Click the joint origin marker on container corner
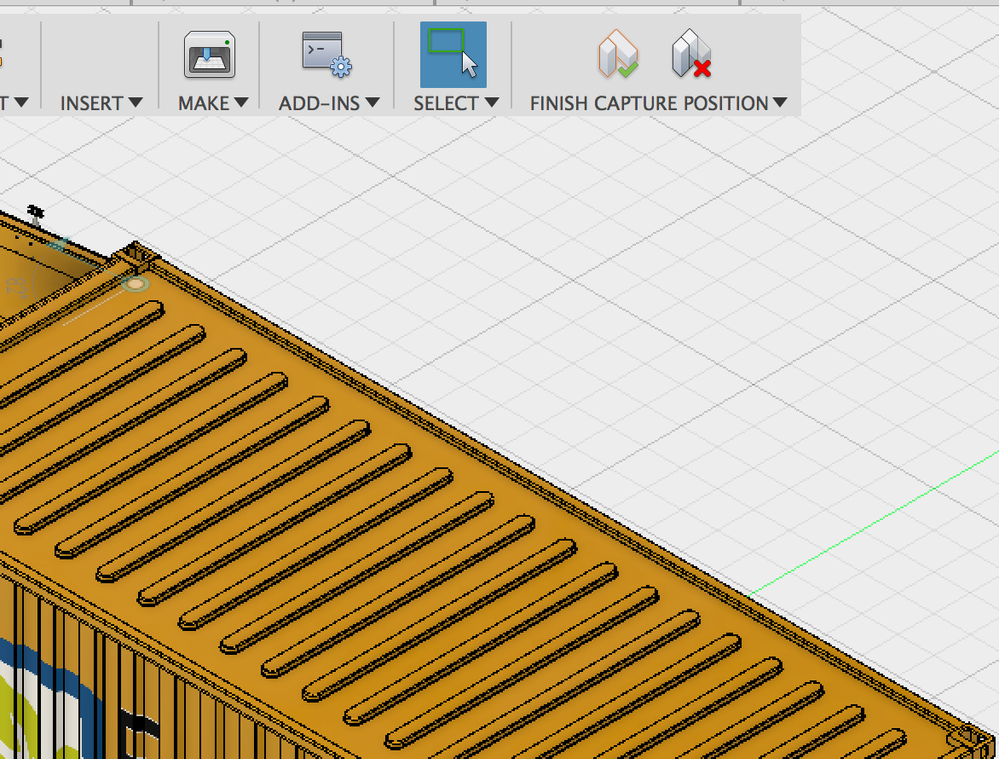999x759 pixels. [135, 284]
